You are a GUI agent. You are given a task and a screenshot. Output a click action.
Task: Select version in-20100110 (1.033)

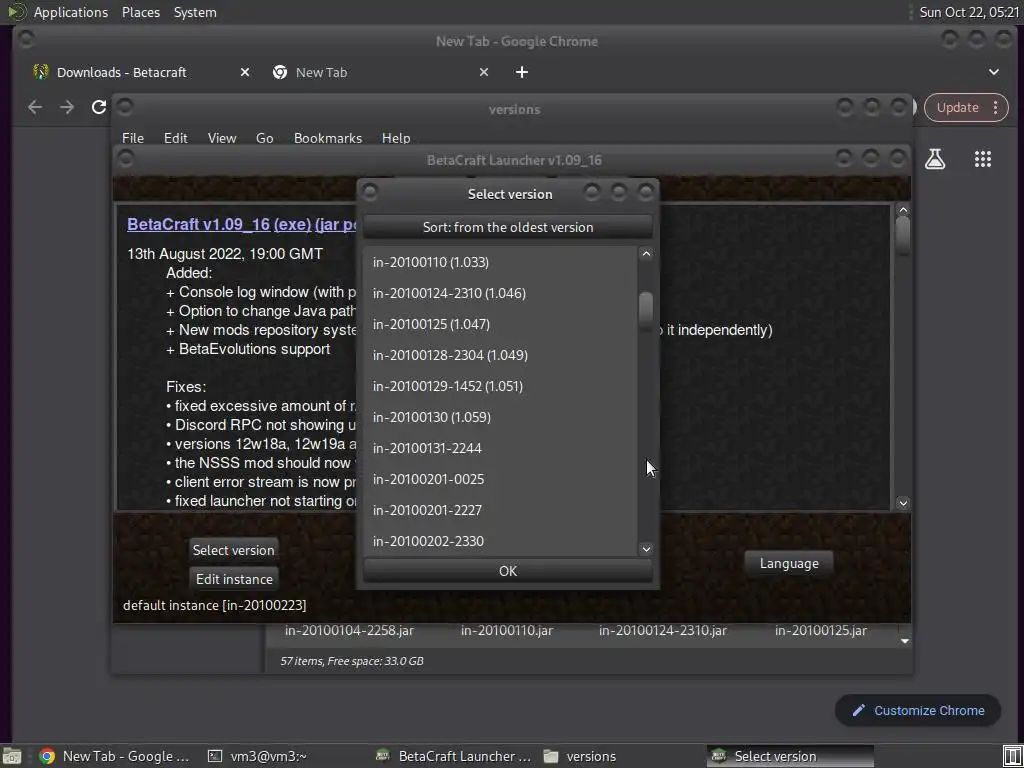click(x=500, y=262)
